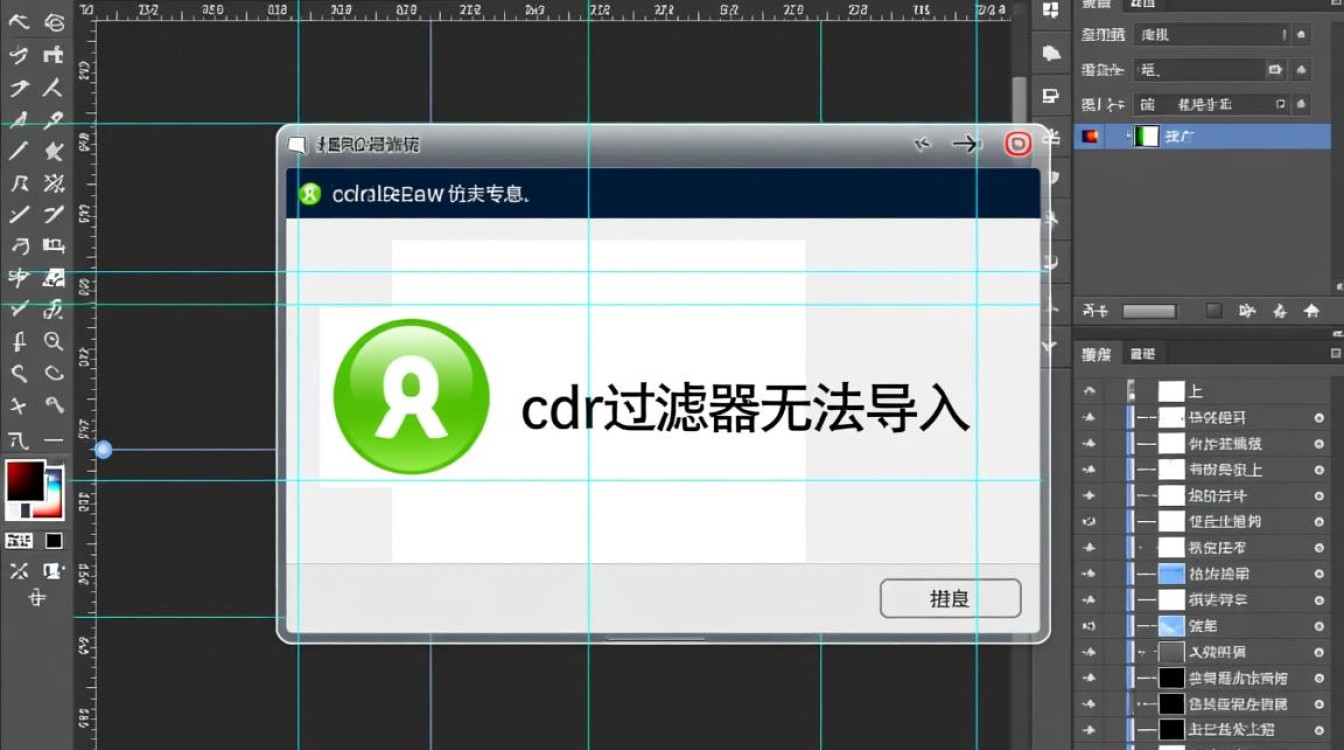
Task: Select the magnifier Zoom tool in toolbox
Action: [54, 342]
